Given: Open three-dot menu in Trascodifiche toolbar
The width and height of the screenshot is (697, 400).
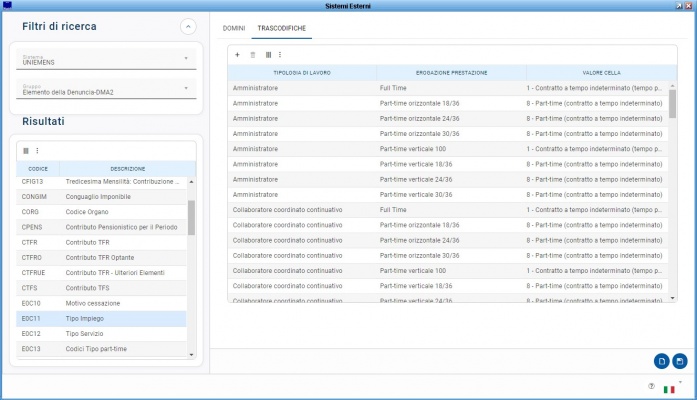Looking at the screenshot, I should point(280,54).
